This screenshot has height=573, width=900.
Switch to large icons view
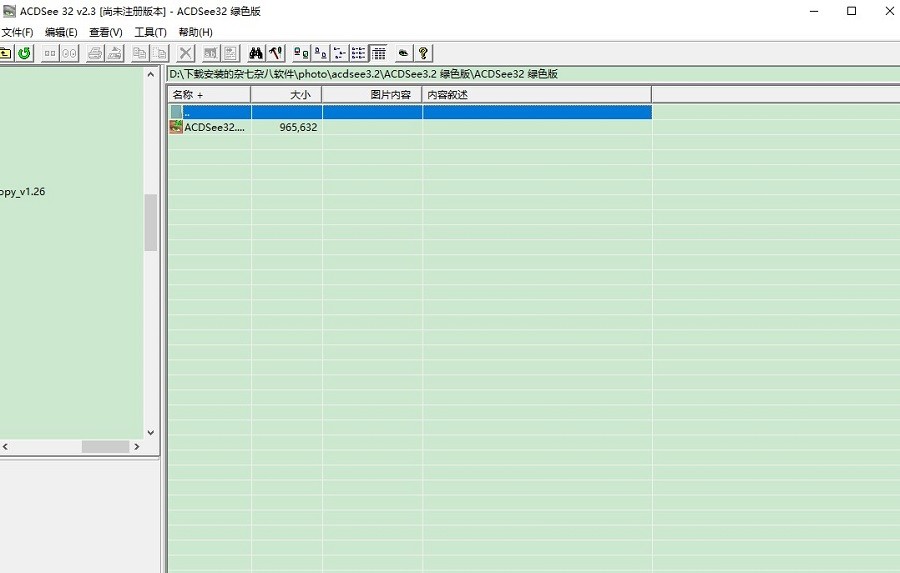click(301, 53)
